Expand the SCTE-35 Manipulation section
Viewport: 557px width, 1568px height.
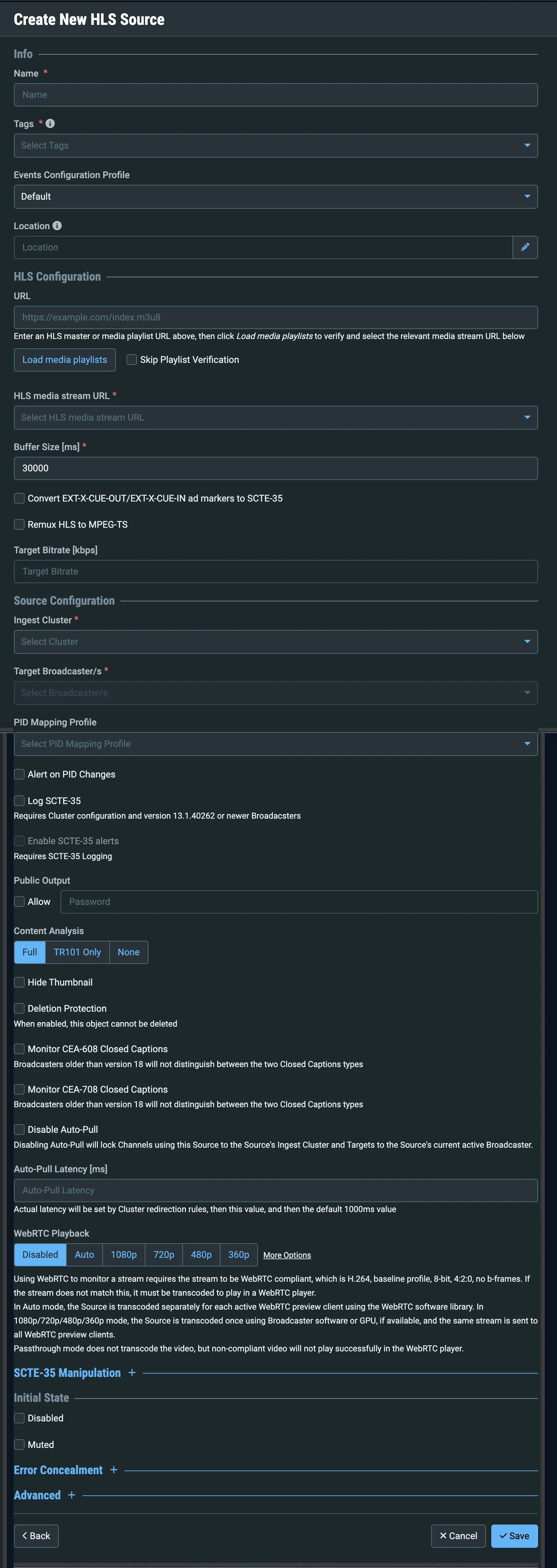(67, 1373)
